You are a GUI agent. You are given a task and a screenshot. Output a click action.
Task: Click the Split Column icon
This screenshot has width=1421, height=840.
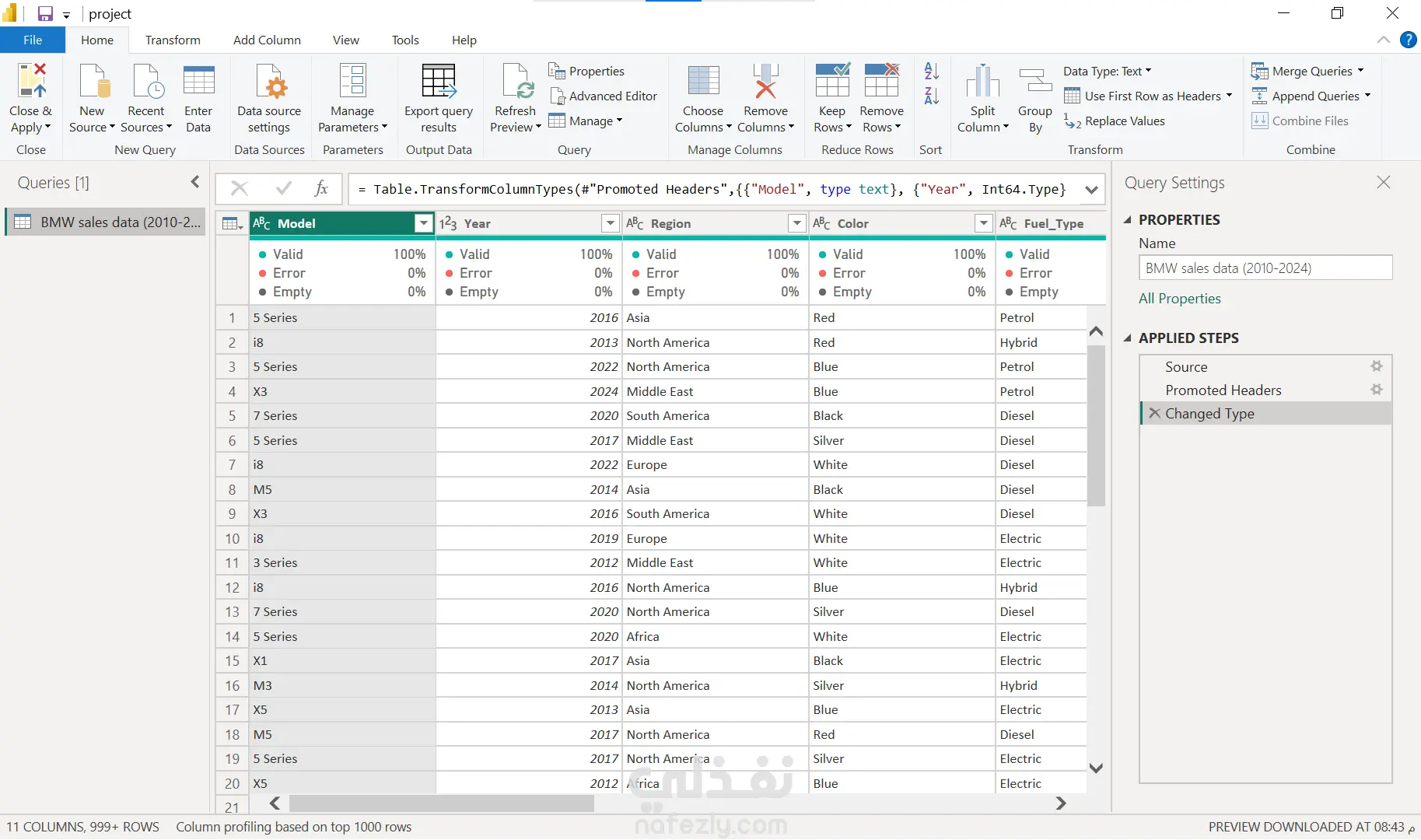pyautogui.click(x=982, y=81)
